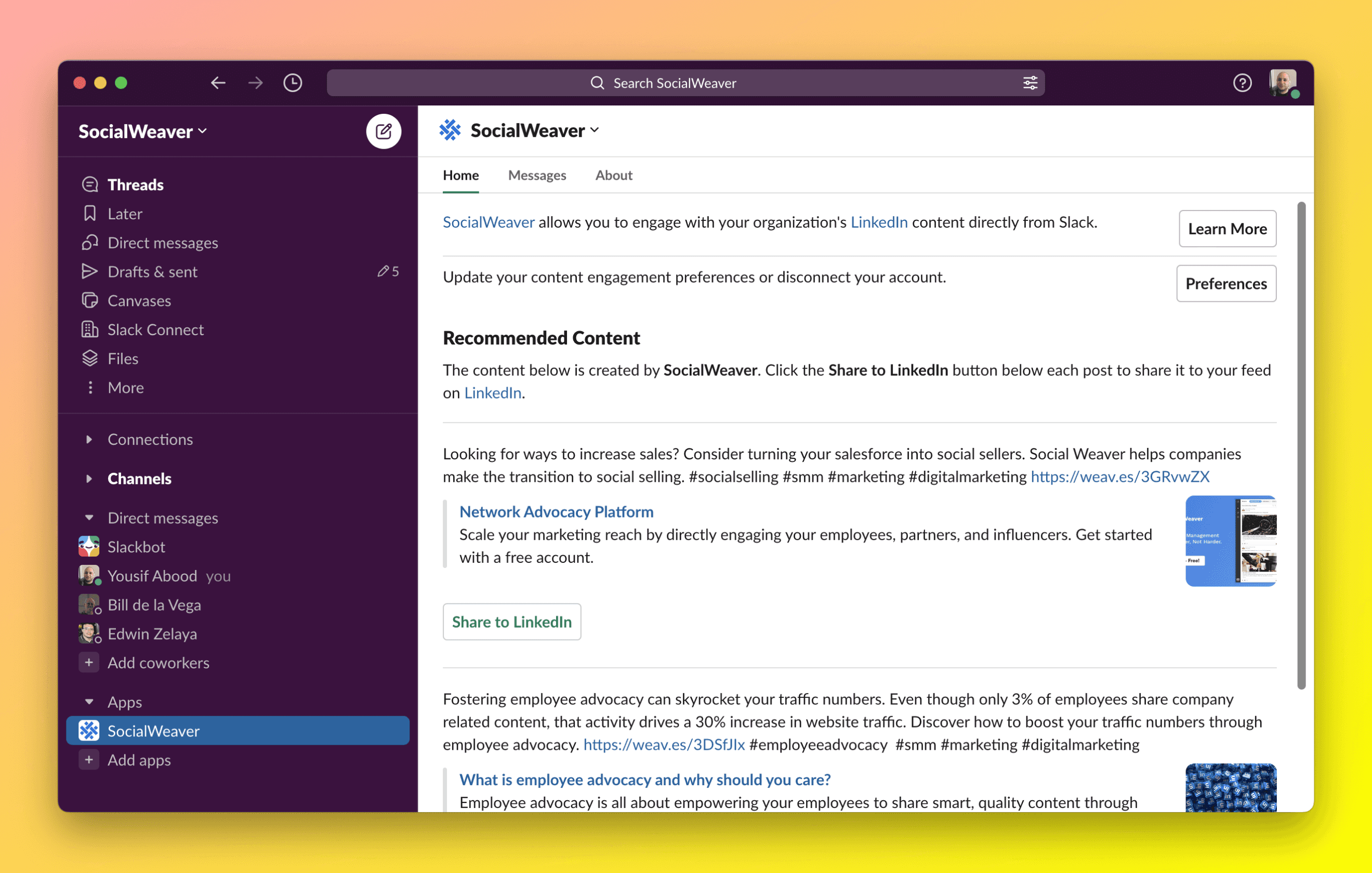
Task: Open Network Advocacy Platform link
Action: (557, 512)
